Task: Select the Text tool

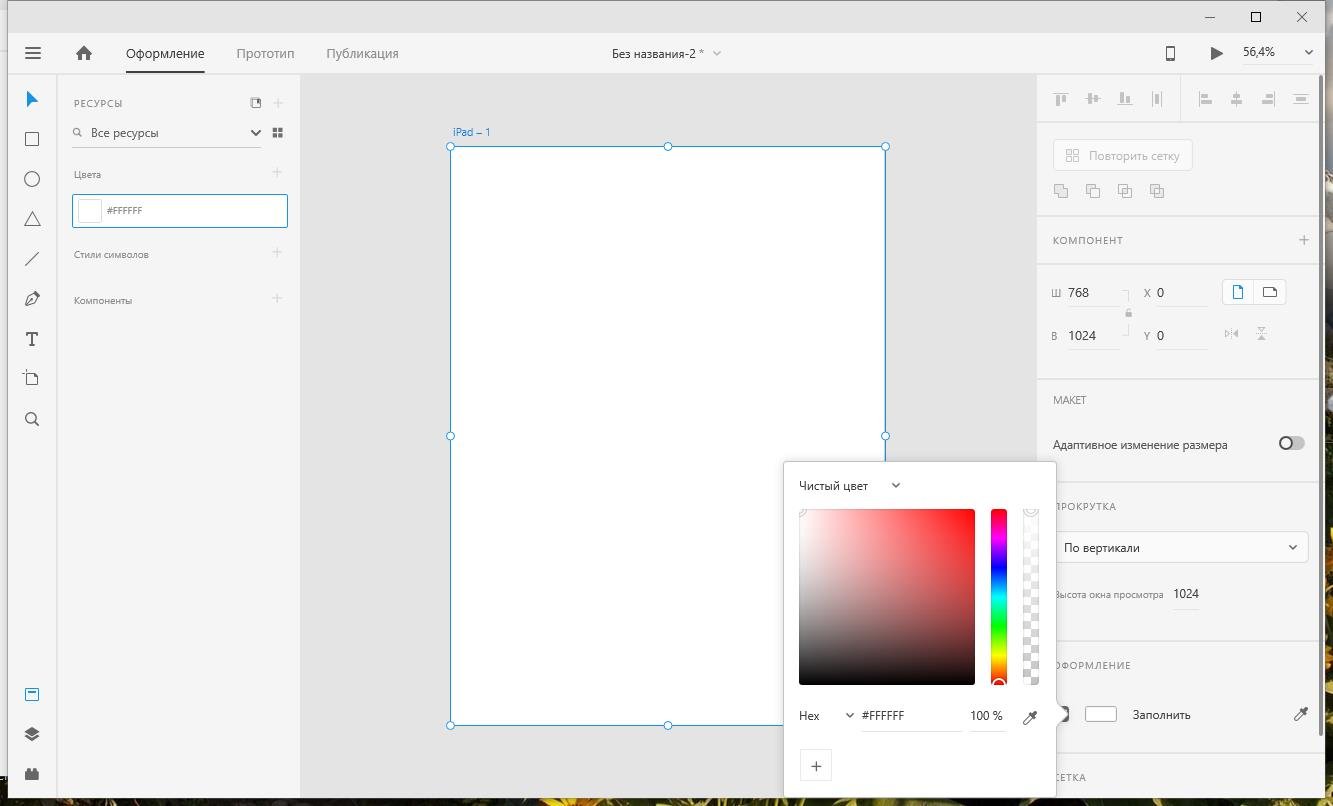Action: click(32, 339)
